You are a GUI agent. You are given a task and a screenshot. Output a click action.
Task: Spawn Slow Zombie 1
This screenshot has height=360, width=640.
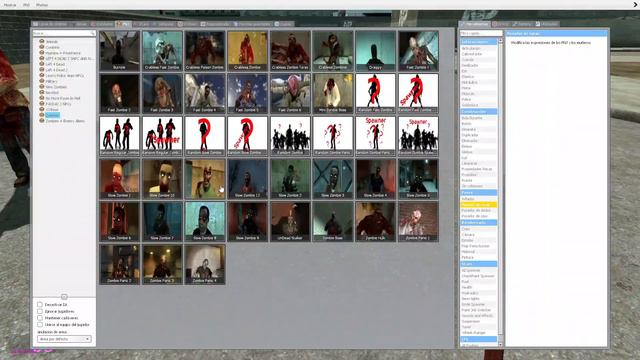point(120,179)
